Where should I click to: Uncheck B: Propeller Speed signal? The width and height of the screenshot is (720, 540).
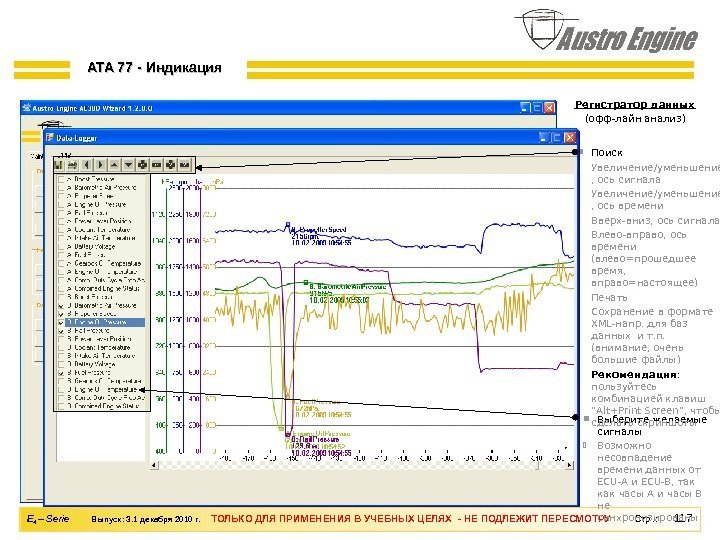[x=61, y=314]
